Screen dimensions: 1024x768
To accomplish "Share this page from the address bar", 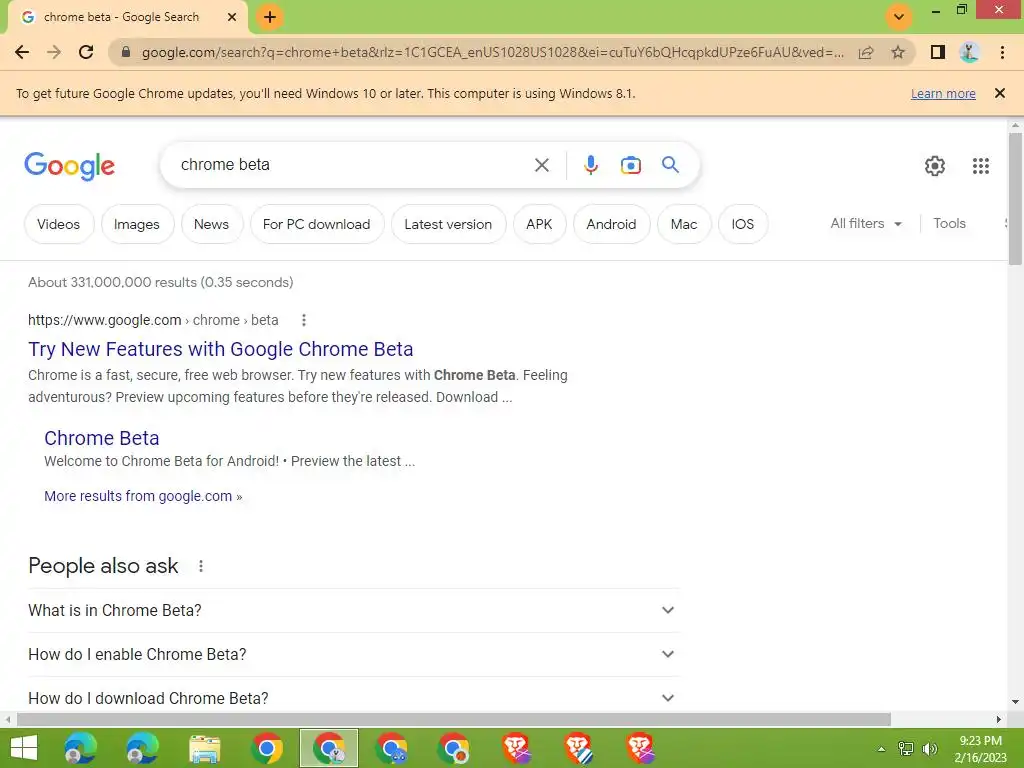I will click(866, 52).
